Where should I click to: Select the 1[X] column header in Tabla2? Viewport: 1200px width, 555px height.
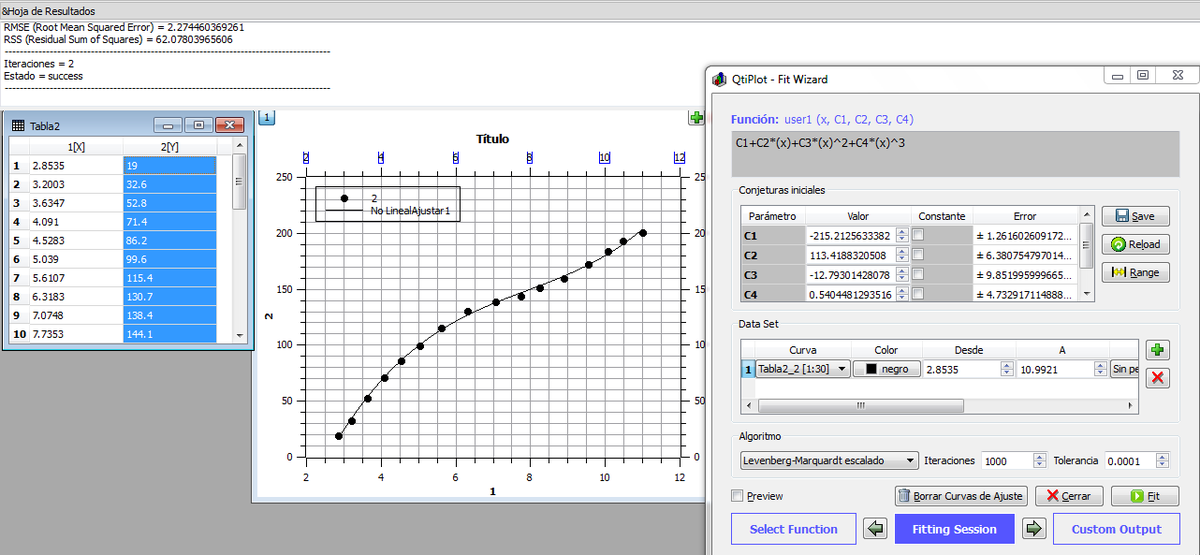coord(76,147)
